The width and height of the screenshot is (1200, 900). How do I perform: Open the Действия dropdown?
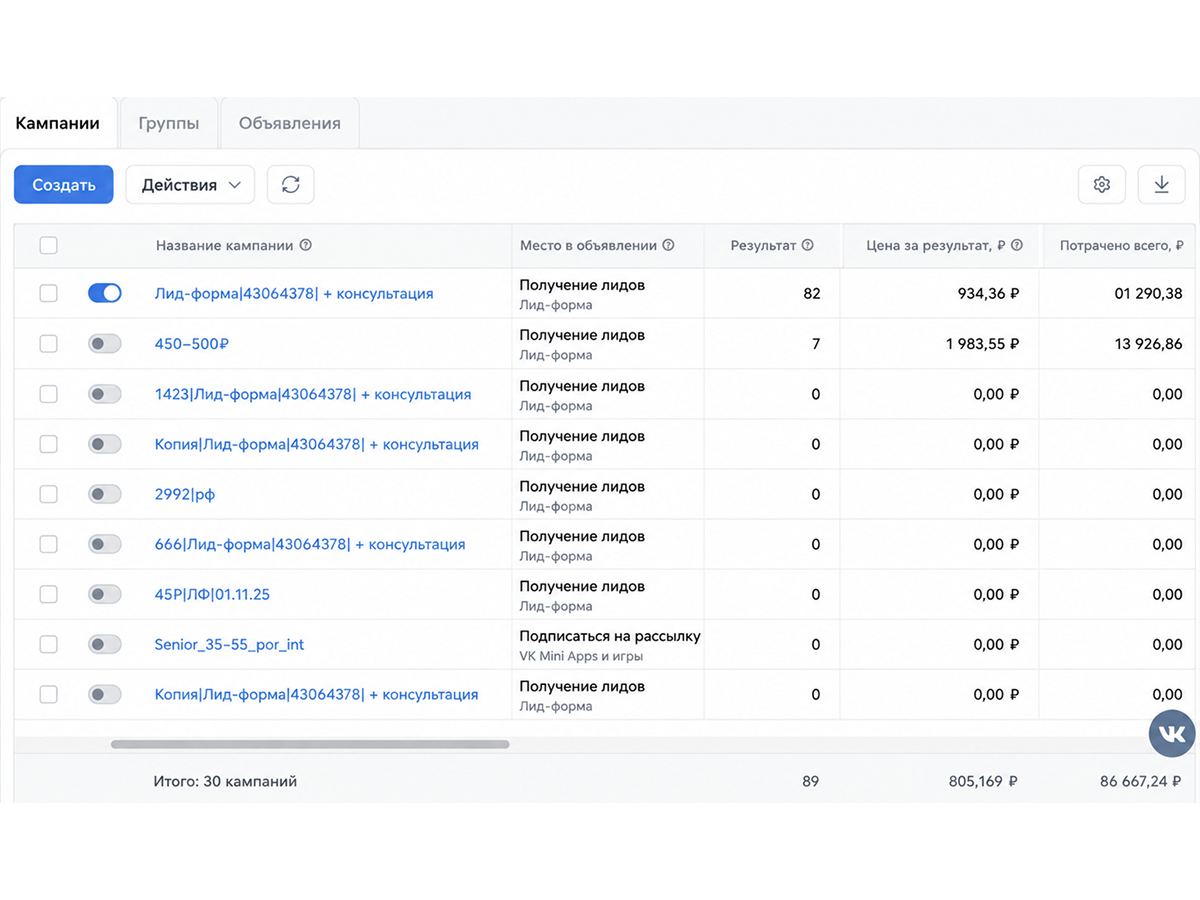pos(190,184)
